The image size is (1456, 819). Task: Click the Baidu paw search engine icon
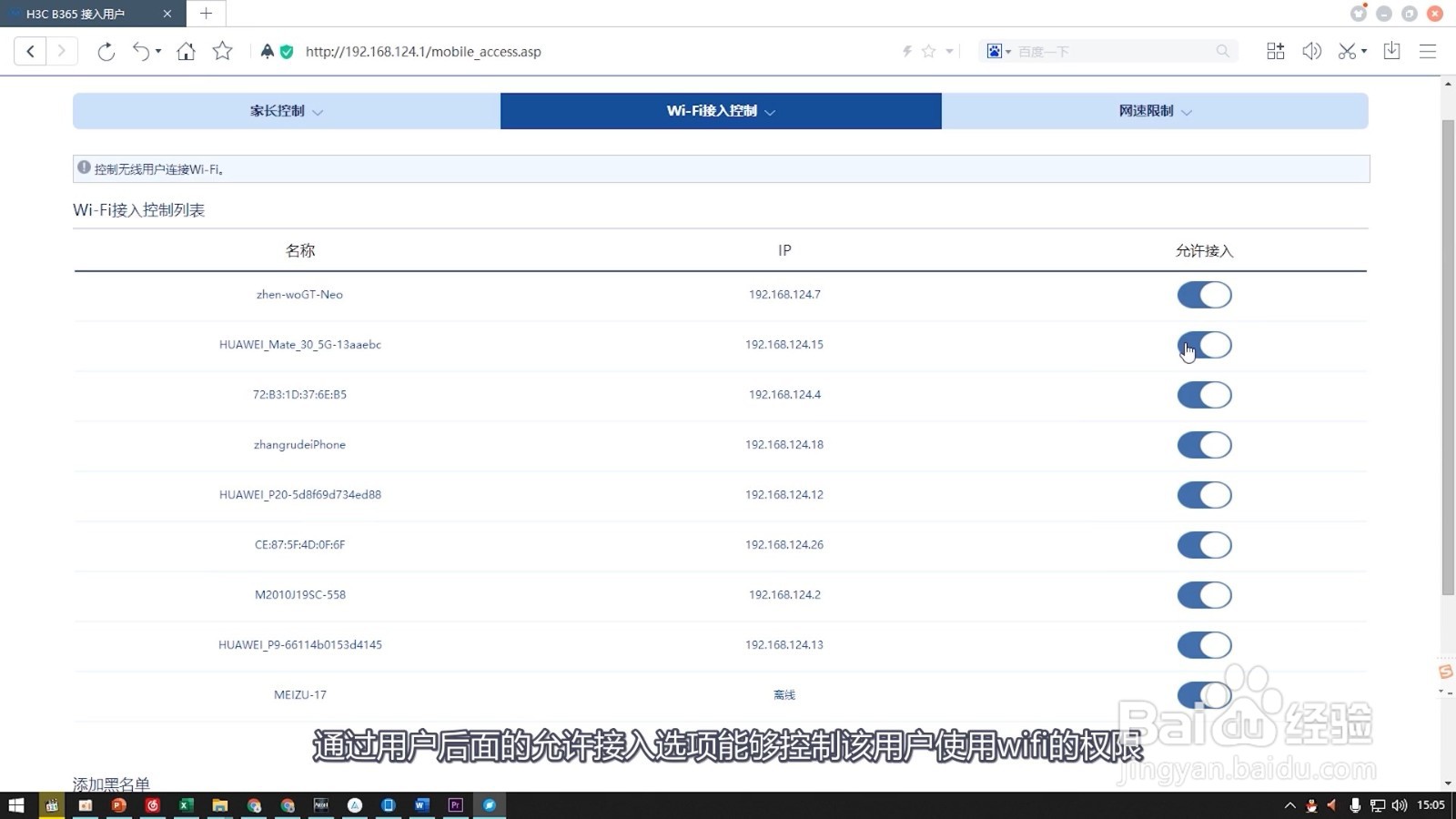994,51
